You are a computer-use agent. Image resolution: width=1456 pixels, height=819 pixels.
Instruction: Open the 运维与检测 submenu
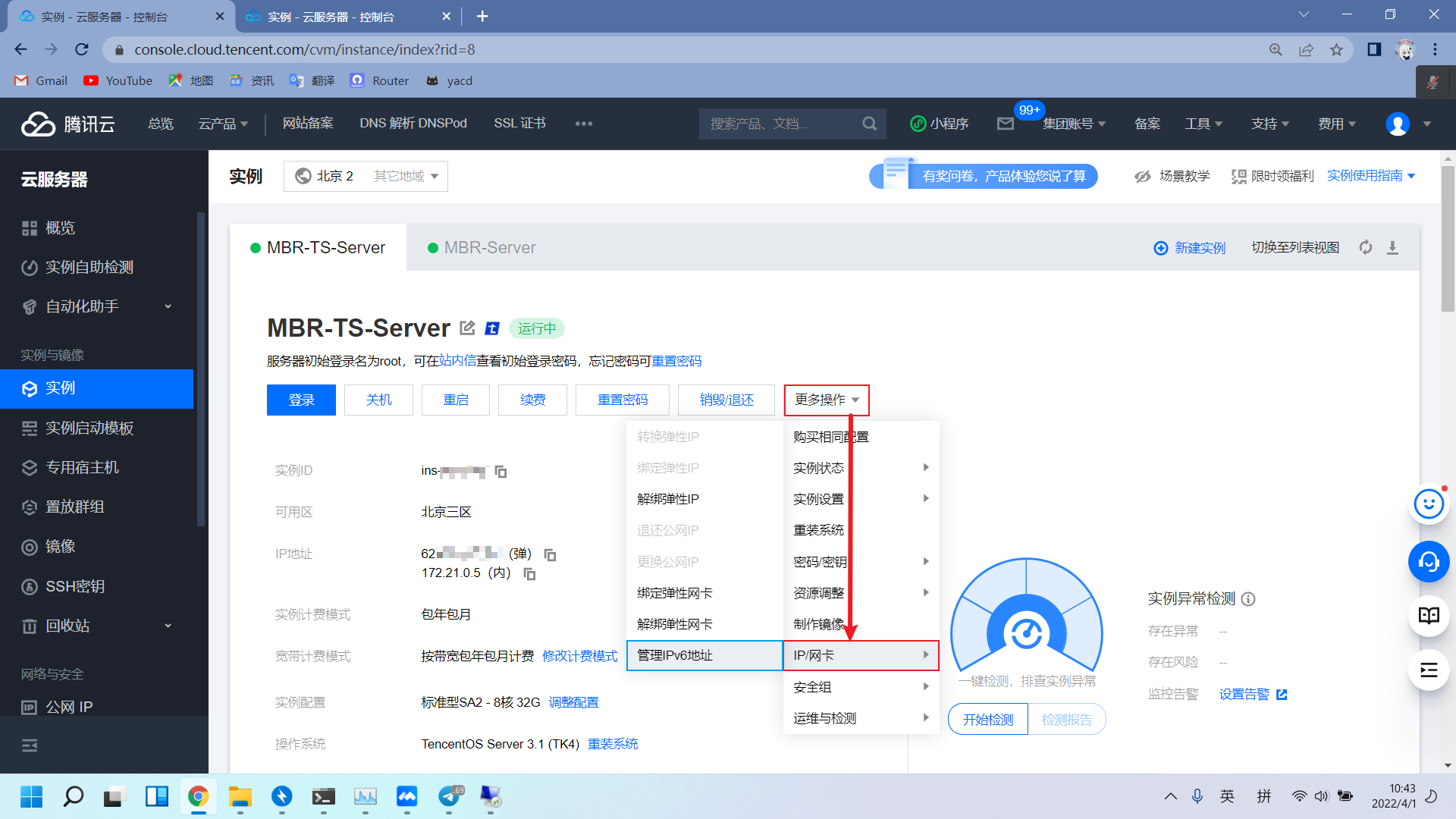point(861,718)
